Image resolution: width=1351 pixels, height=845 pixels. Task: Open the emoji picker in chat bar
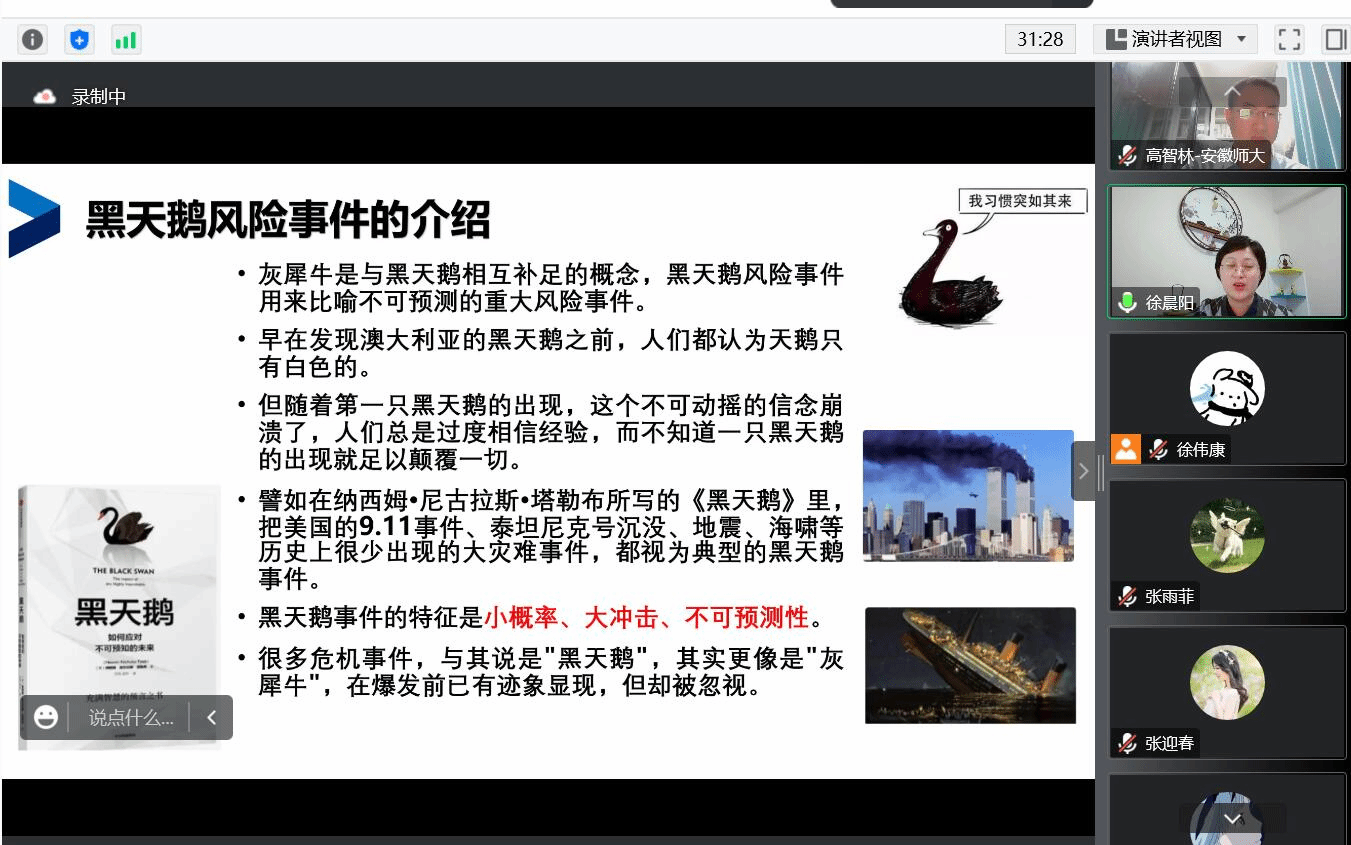tap(45, 717)
